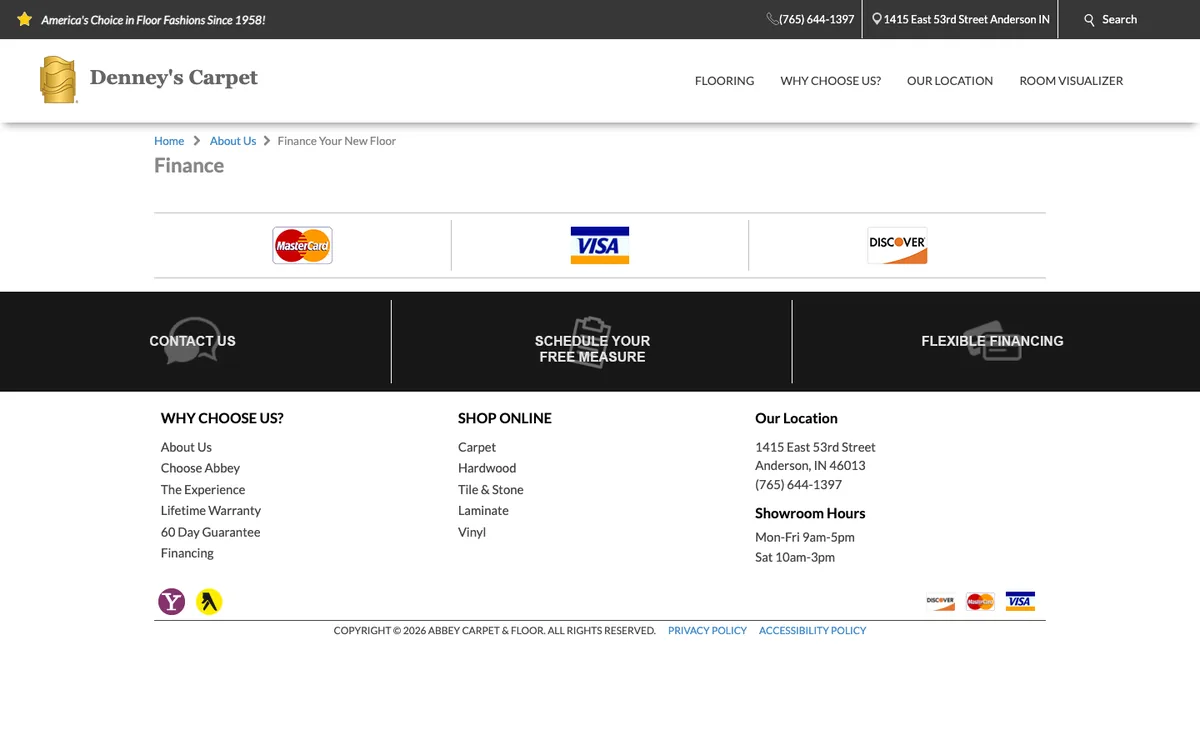Viewport: 1200px width, 750px height.
Task: Click the footer phone number (765) 644-1397
Action: pos(798,484)
